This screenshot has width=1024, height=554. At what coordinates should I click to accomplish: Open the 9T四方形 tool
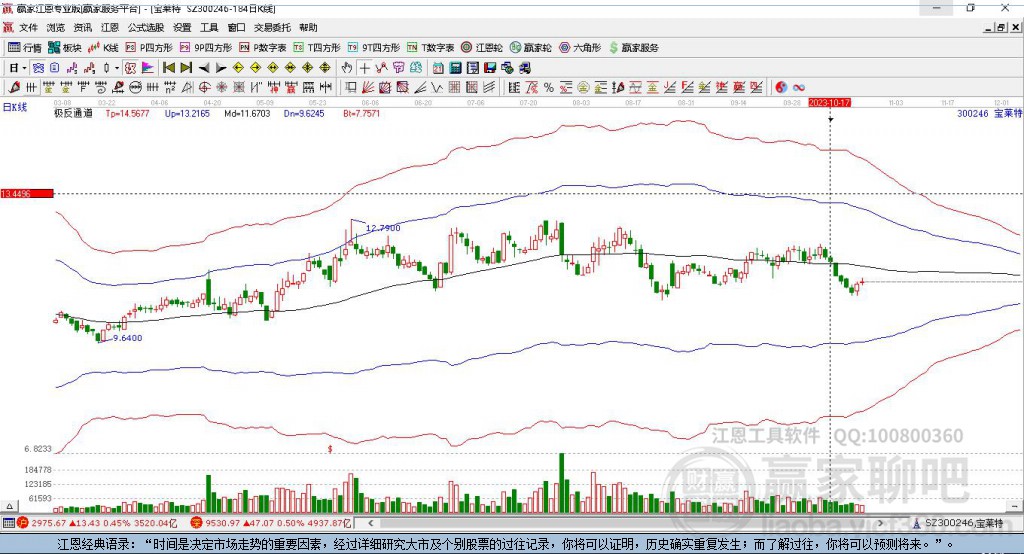point(374,48)
